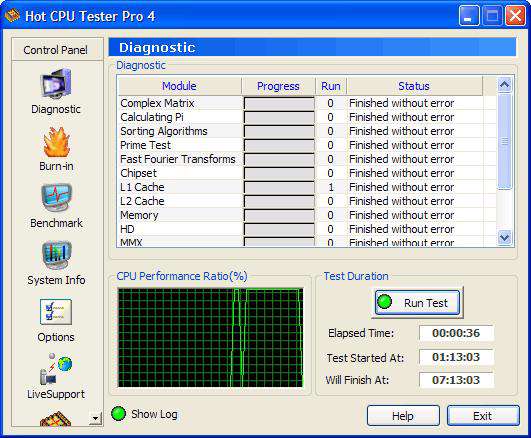The height and width of the screenshot is (438, 531).
Task: Click the CPU Performance Ratio graph
Action: click(x=210, y=337)
